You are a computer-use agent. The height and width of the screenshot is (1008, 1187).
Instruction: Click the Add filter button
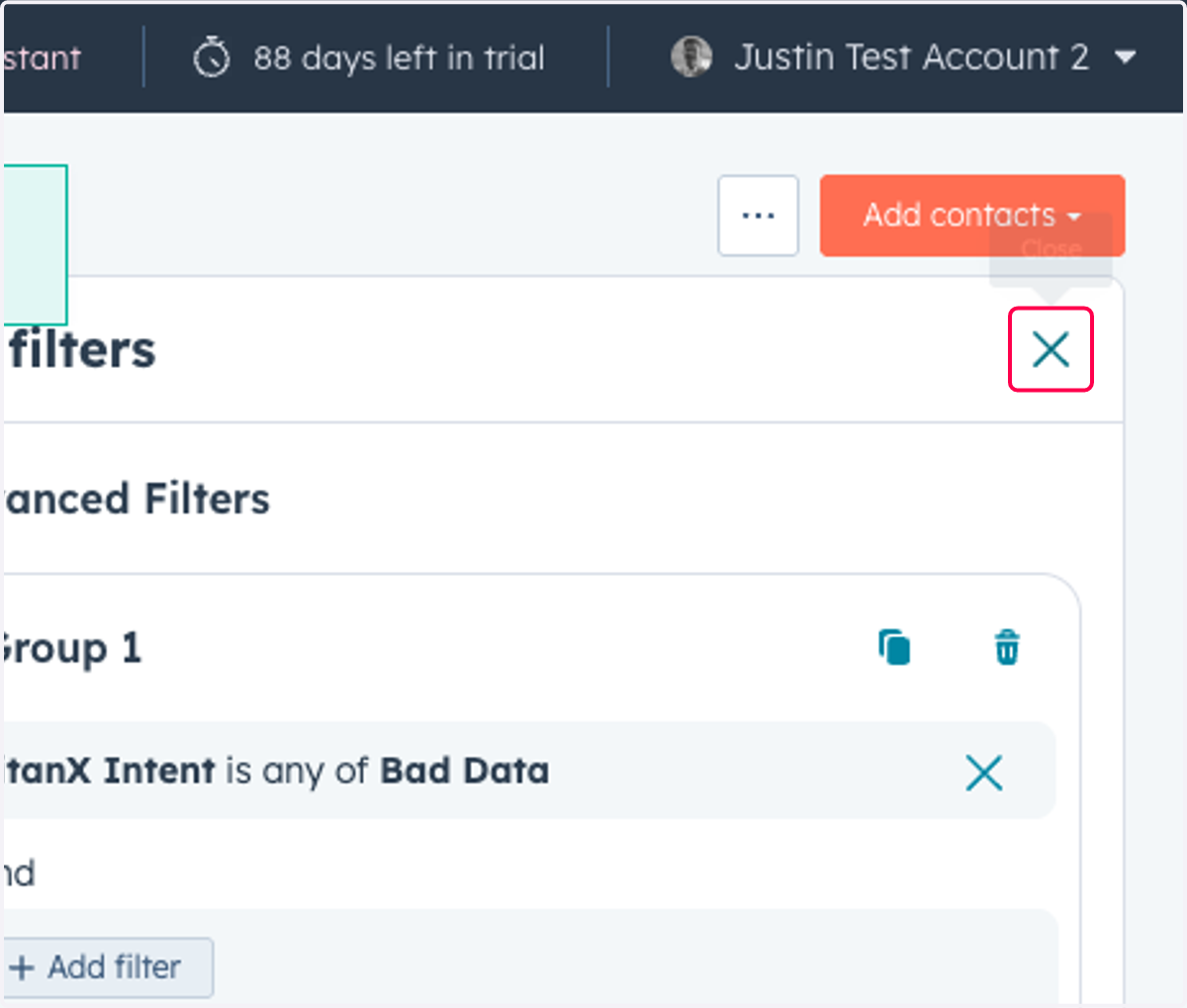pyautogui.click(x=108, y=966)
